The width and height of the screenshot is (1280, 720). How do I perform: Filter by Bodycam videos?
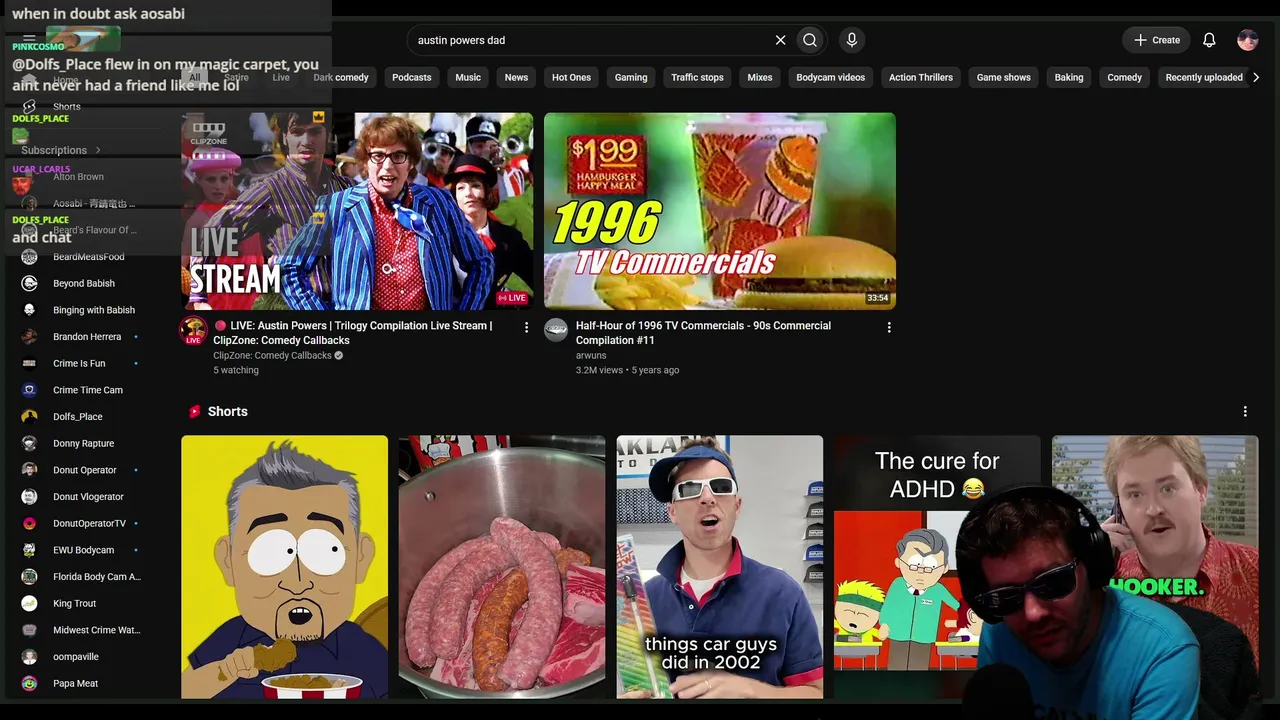[x=830, y=77]
